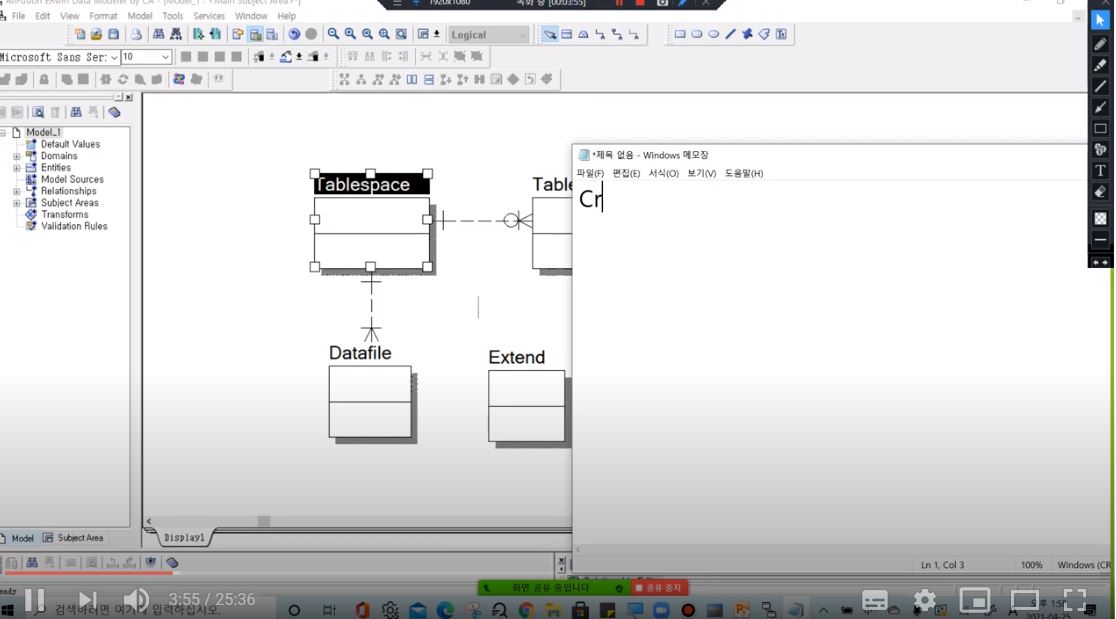
Task: Click the Save diskette icon in ERwin
Action: [113, 34]
